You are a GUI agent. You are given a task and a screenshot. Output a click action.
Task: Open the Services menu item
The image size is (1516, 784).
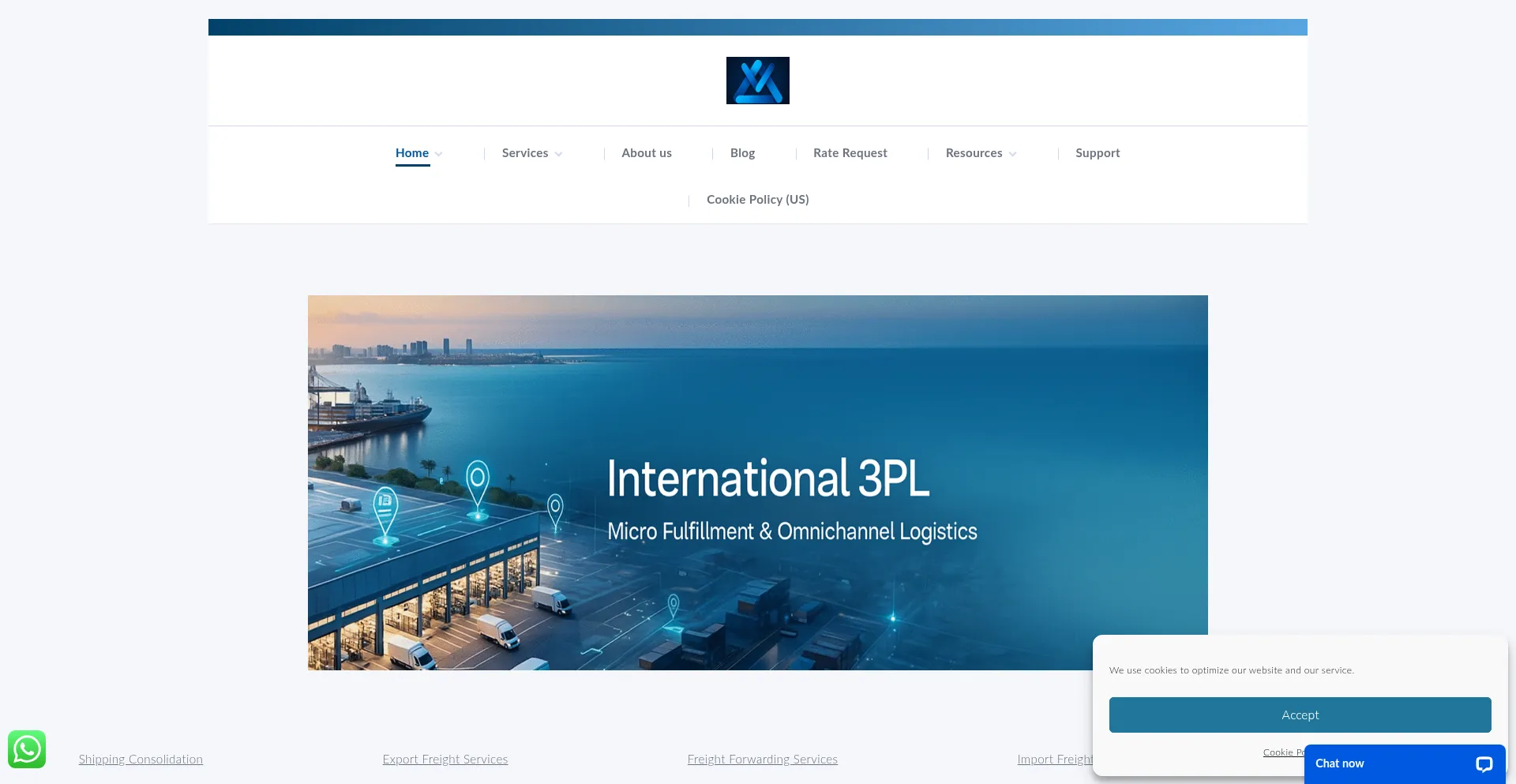[525, 153]
